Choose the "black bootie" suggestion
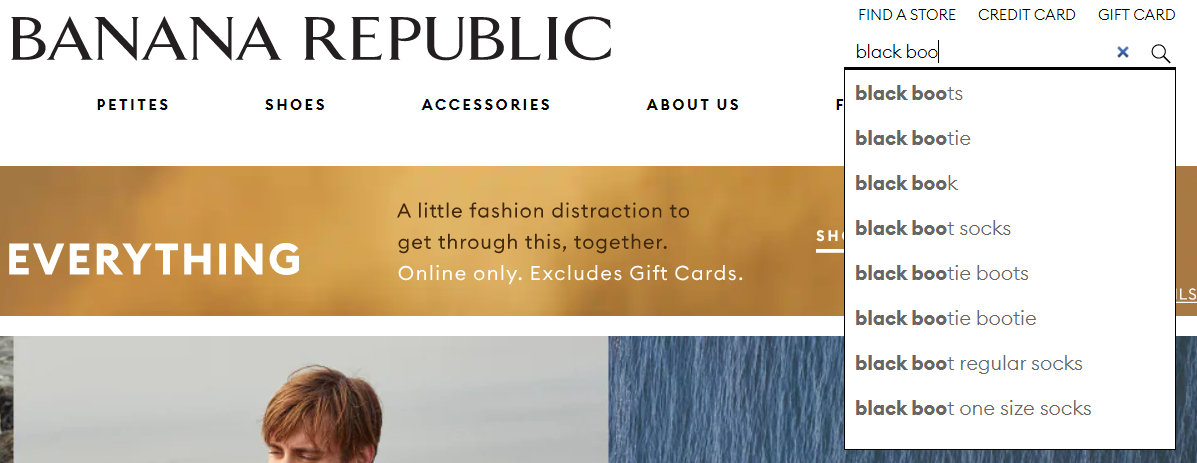Image resolution: width=1197 pixels, height=463 pixels. (x=1009, y=139)
